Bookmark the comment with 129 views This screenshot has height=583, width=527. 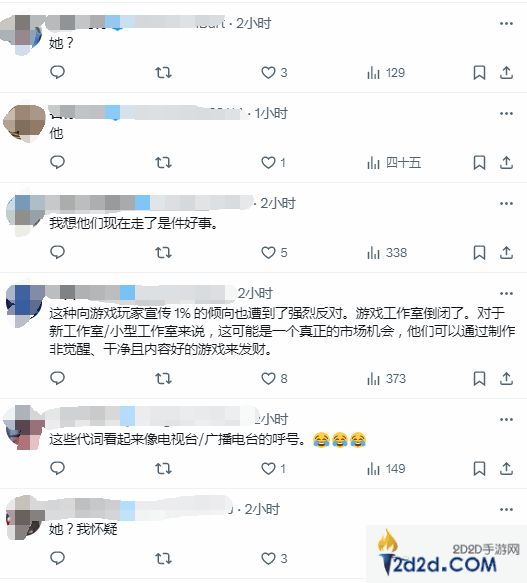click(479, 73)
